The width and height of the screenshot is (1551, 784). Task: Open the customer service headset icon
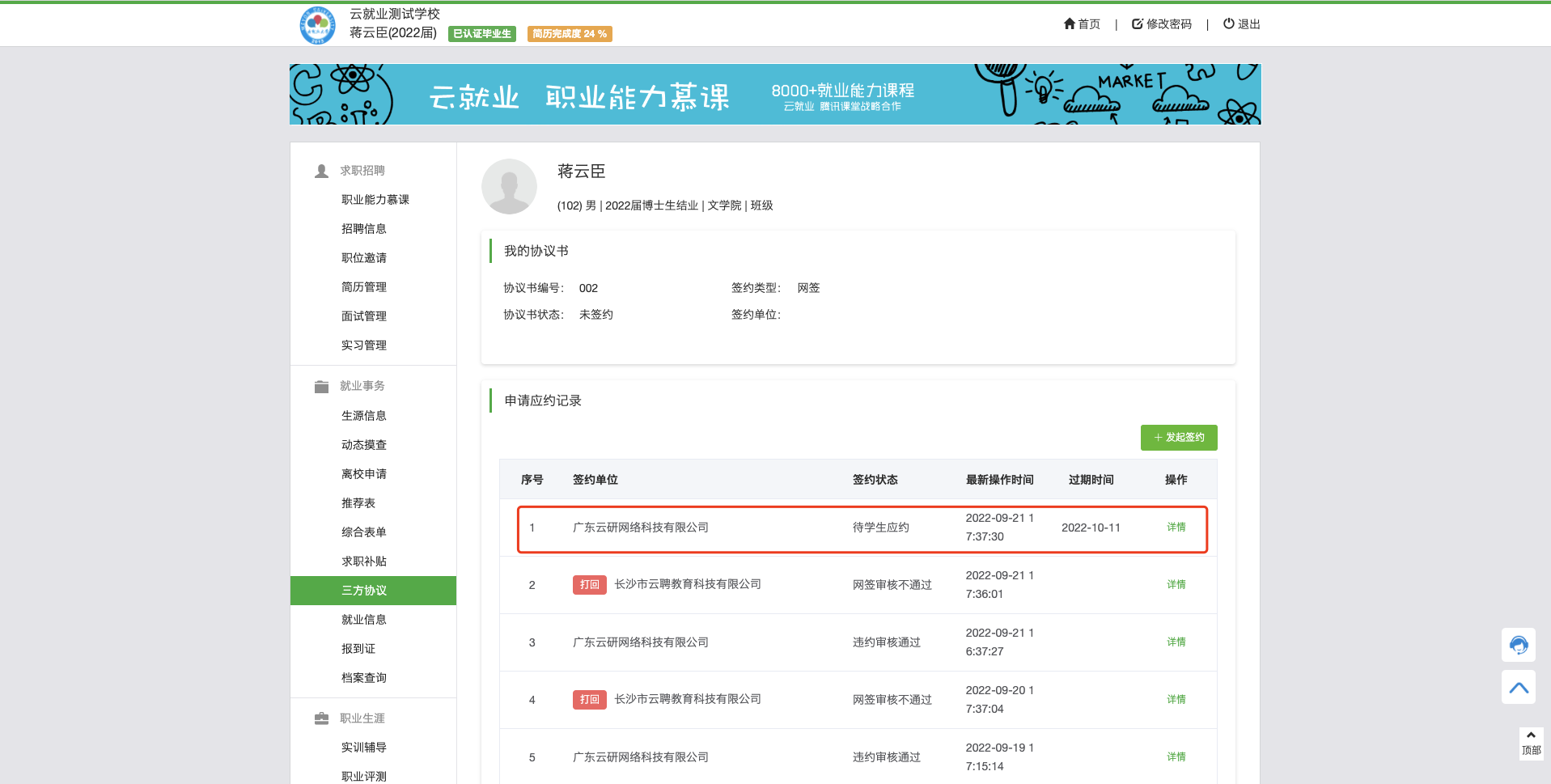pyautogui.click(x=1518, y=645)
